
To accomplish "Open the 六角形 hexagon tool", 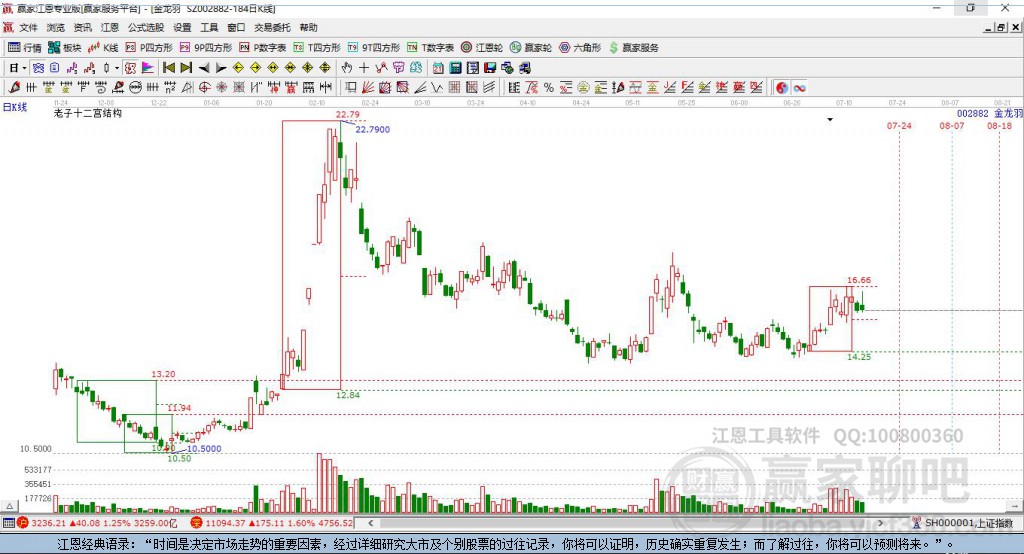I will click(580, 48).
